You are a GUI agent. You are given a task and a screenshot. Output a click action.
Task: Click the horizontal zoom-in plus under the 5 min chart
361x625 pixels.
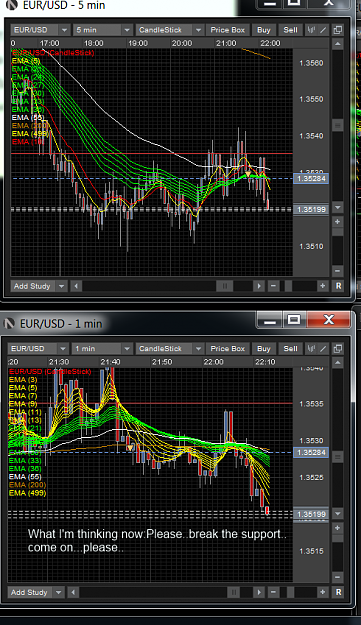322,286
